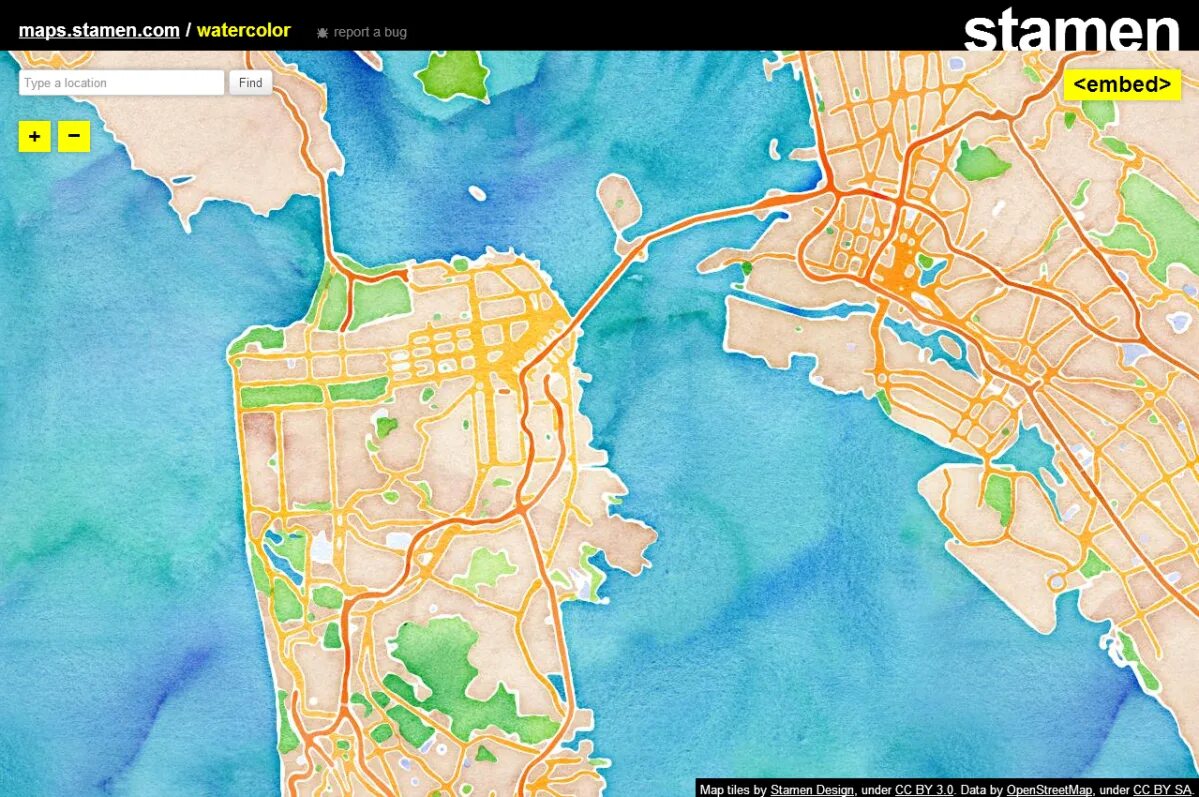
Task: Click the stamen logo
Action: [x=1071, y=31]
